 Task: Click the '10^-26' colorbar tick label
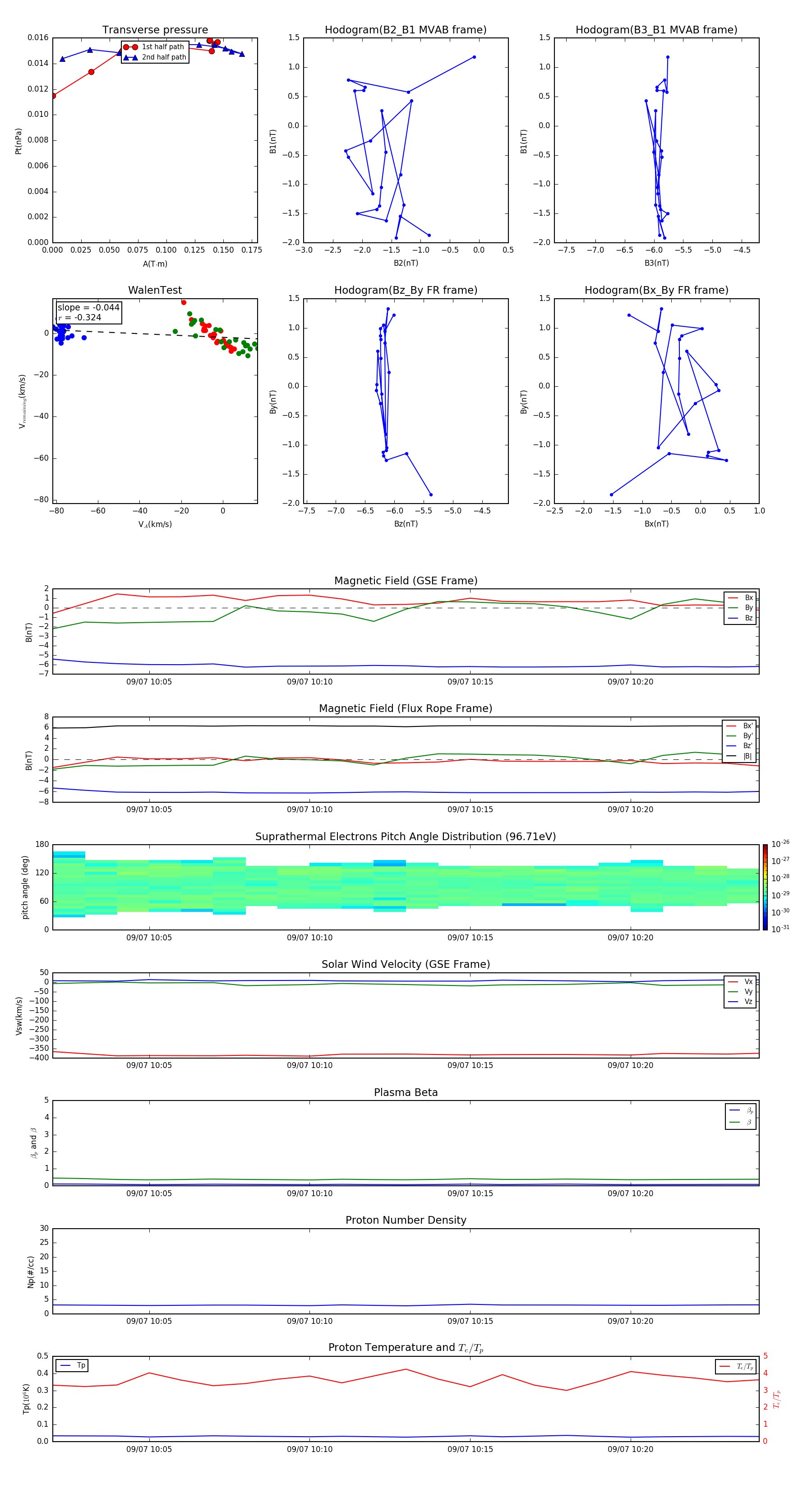780,844
